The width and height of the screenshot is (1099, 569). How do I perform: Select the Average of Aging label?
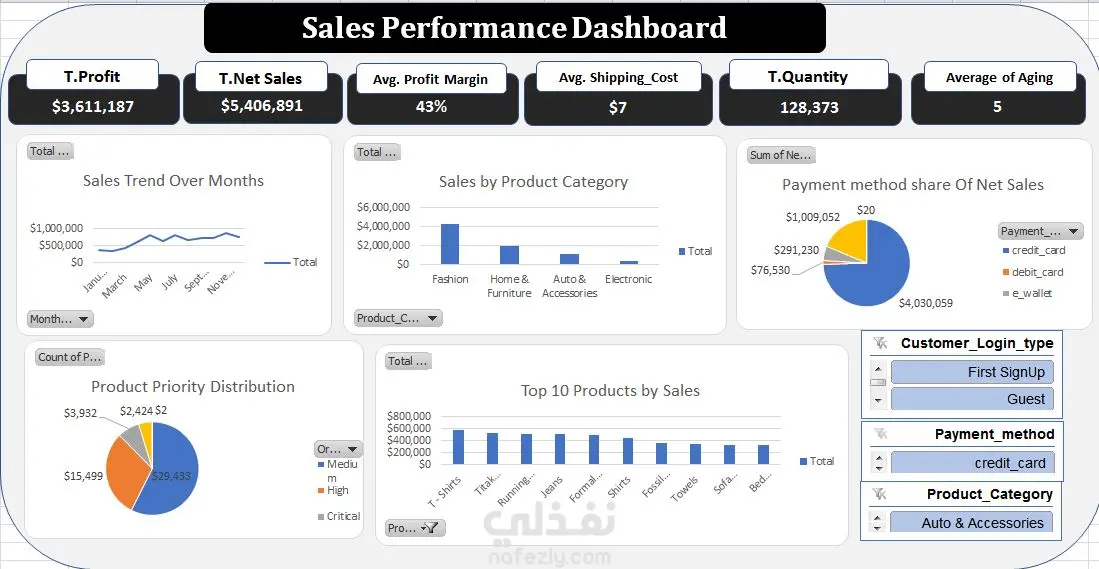point(999,77)
